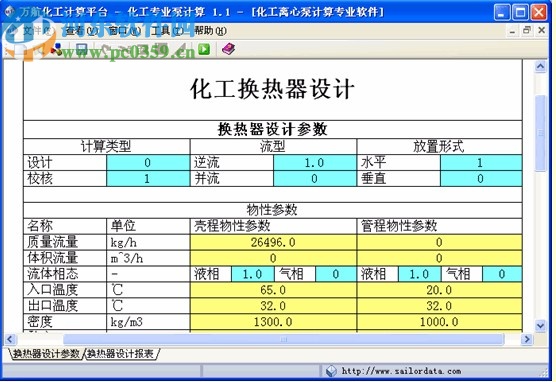
Task: Open the purple help book icon
Action: (x=229, y=49)
